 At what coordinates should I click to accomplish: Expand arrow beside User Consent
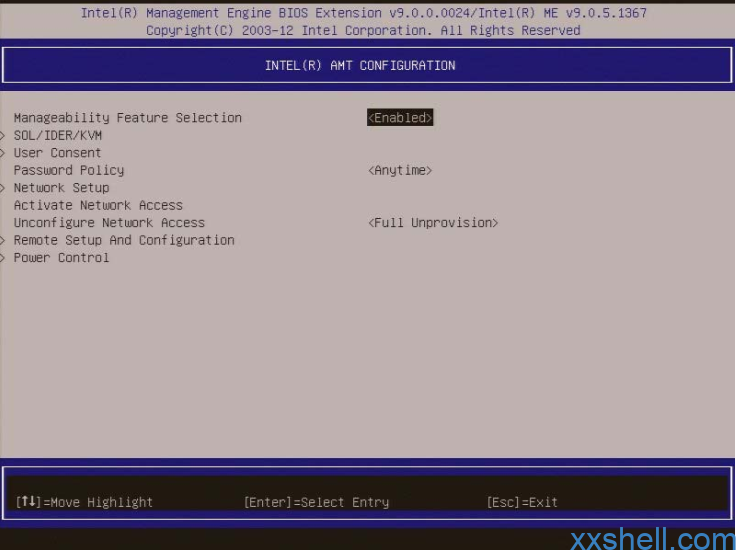click(3, 153)
